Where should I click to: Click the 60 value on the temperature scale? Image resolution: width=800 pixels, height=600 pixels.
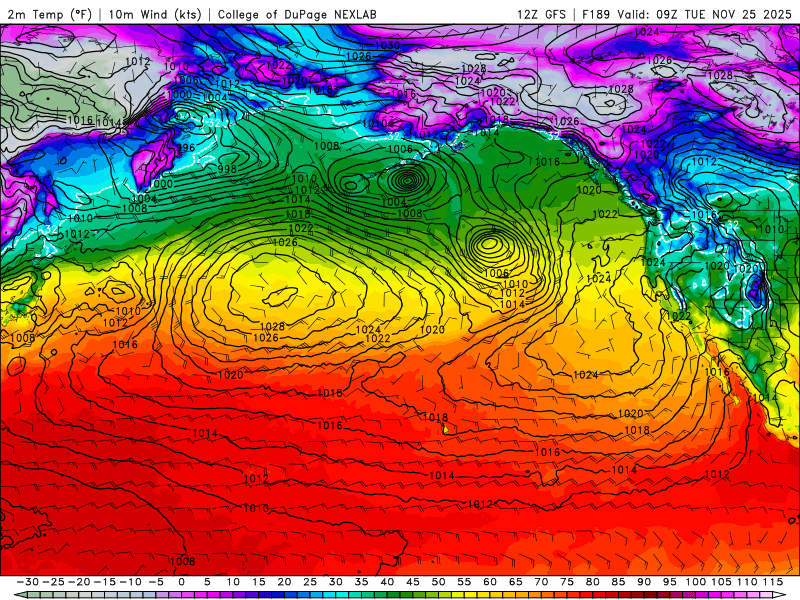click(490, 582)
